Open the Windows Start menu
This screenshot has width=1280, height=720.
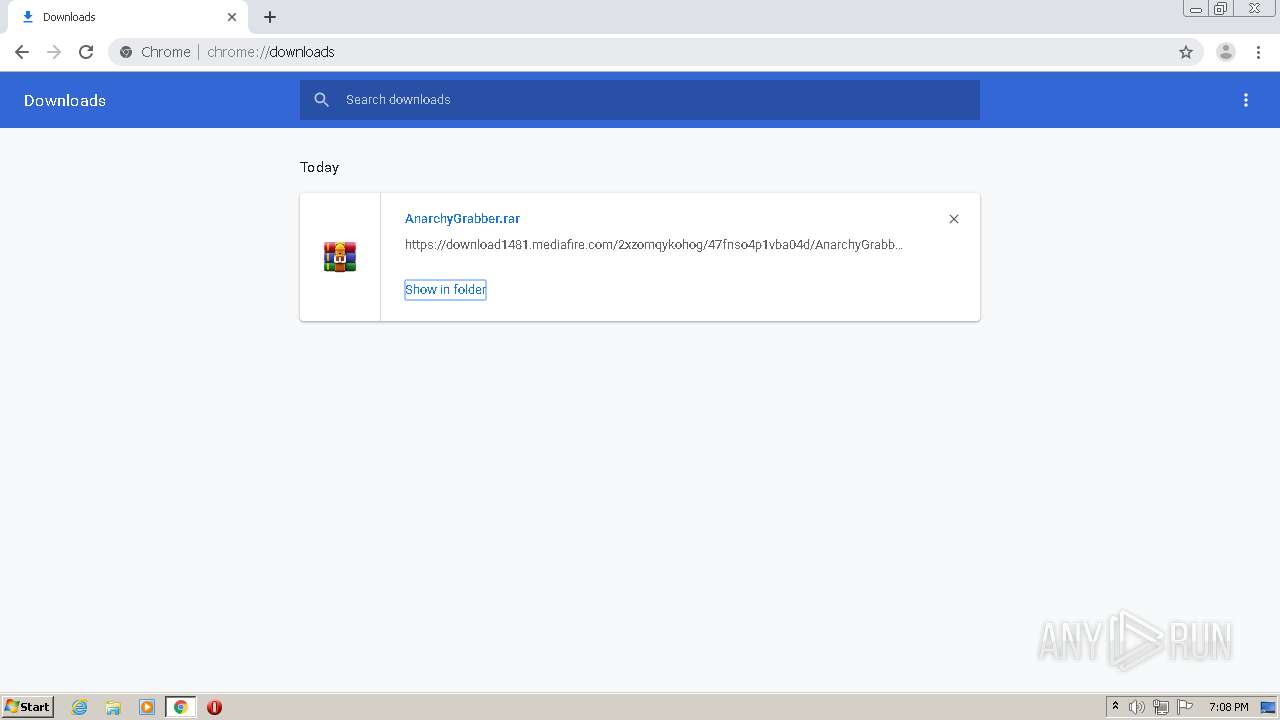(28, 707)
